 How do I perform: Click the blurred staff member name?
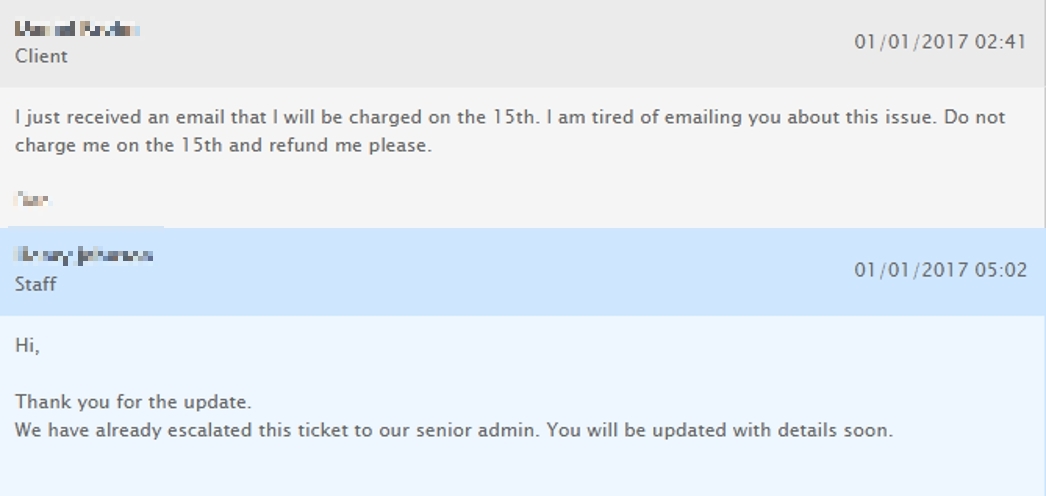tap(83, 255)
